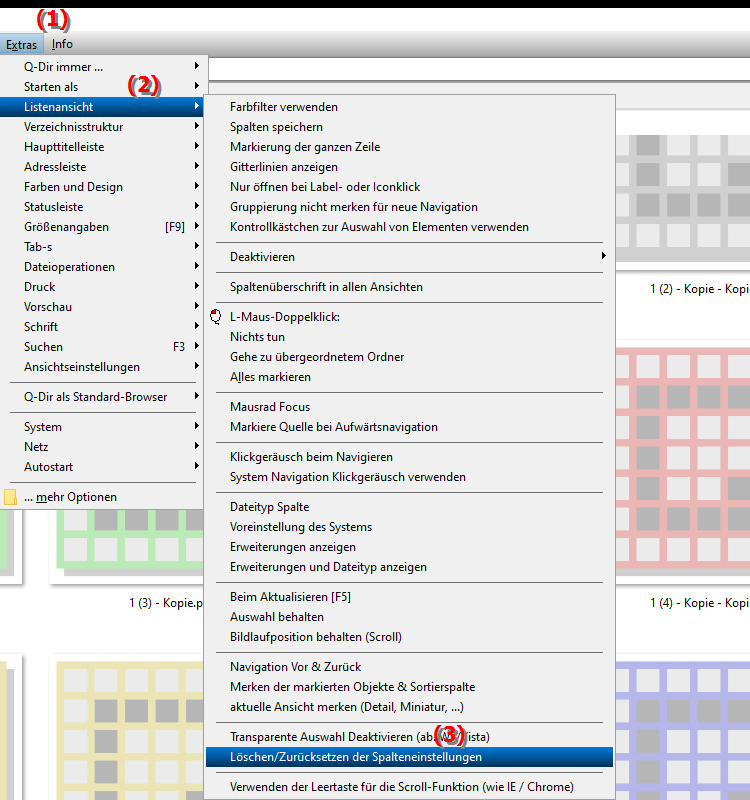Open the Schrift submenu
750x800 pixels.
point(102,327)
